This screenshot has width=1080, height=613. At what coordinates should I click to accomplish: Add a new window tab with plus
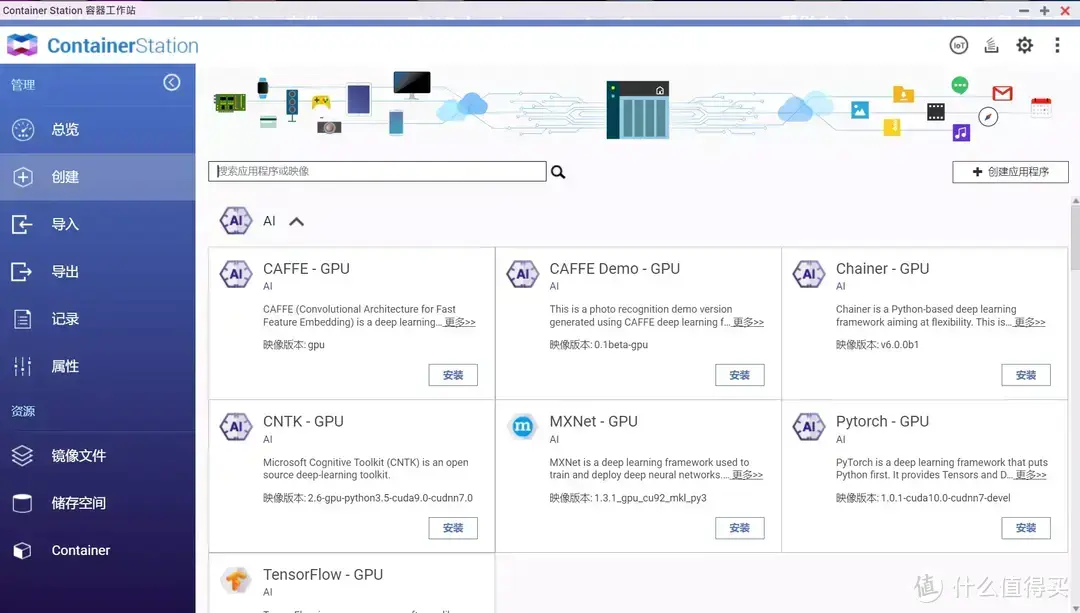[1044, 10]
